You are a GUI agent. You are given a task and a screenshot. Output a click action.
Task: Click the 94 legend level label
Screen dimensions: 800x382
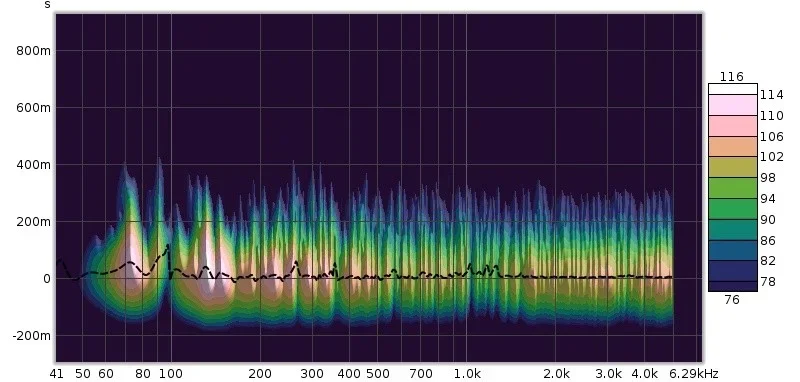tap(768, 199)
